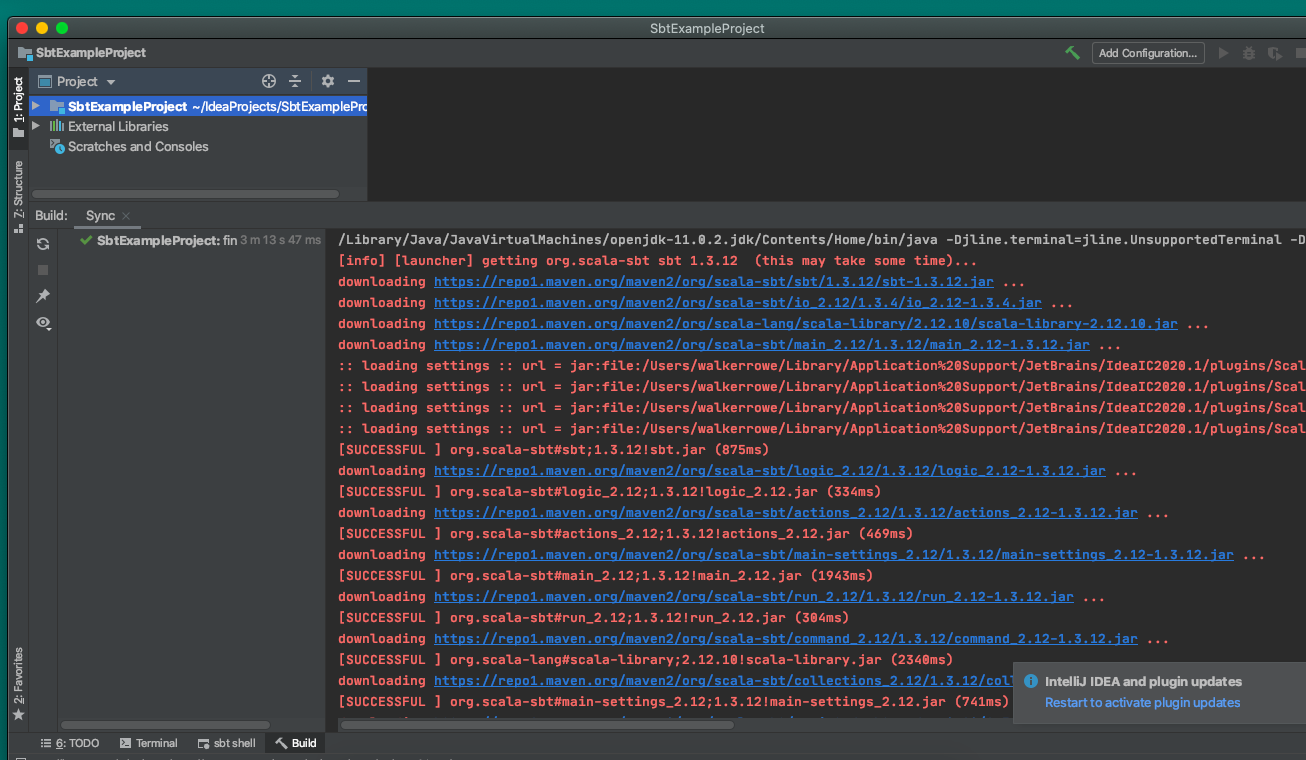This screenshot has height=760, width=1306.
Task: Open Add Configuration dialog
Action: pyautogui.click(x=1147, y=52)
